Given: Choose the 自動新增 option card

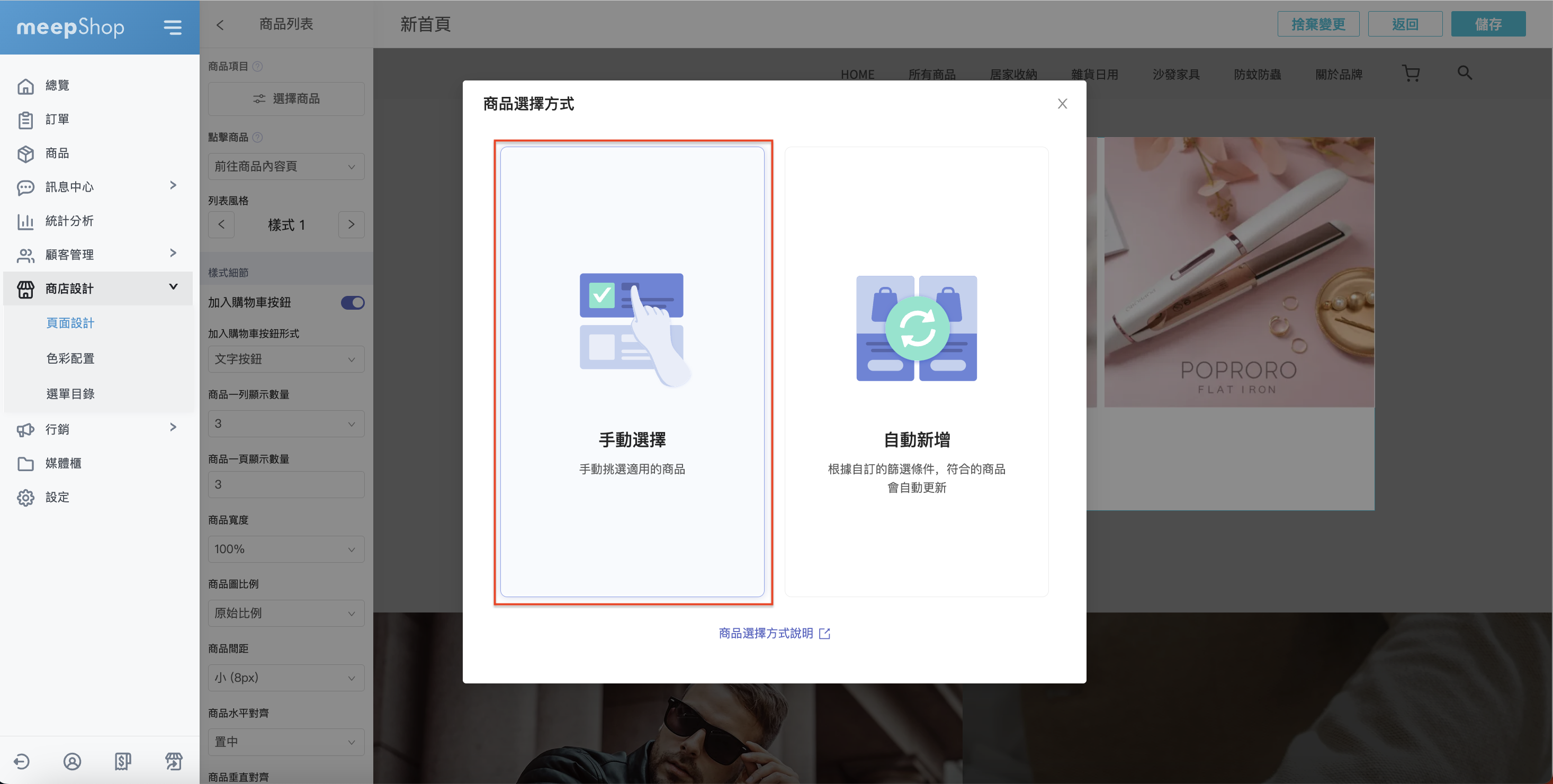Looking at the screenshot, I should (917, 372).
